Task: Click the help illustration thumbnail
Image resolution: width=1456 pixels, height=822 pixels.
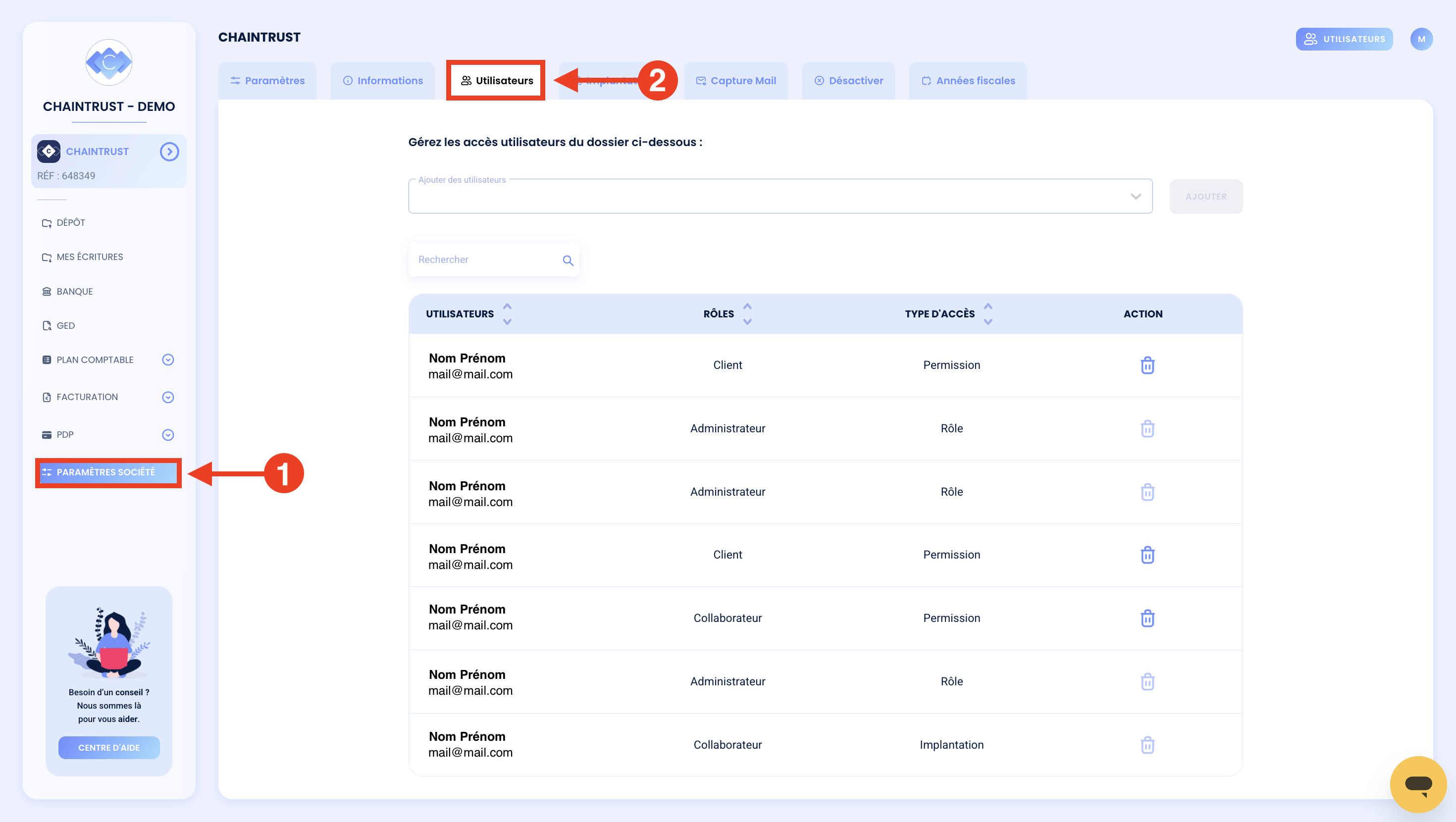Action: (x=108, y=642)
